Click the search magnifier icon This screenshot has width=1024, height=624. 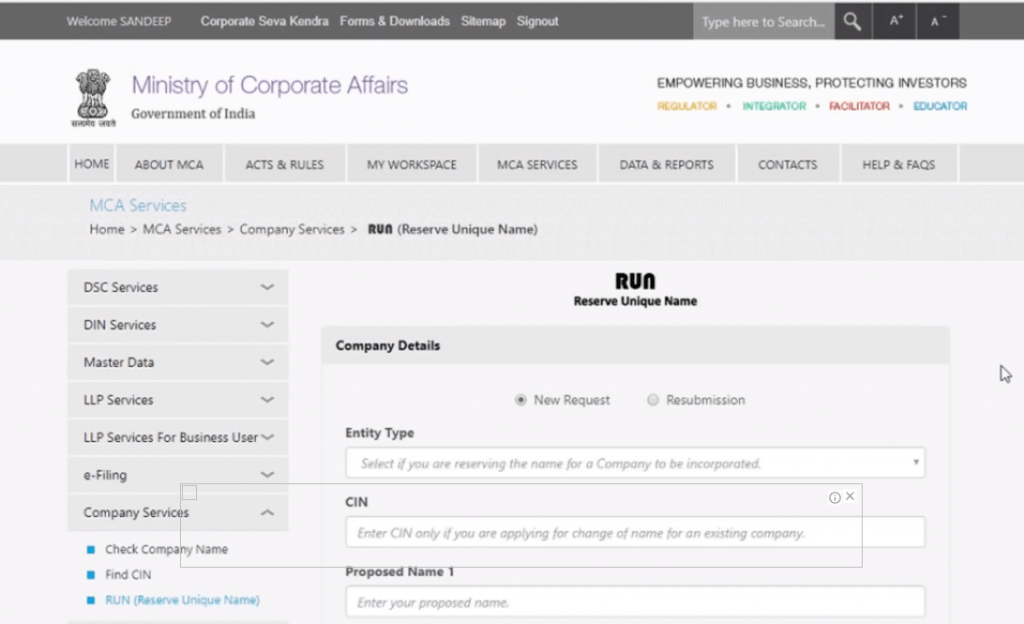pyautogui.click(x=852, y=21)
